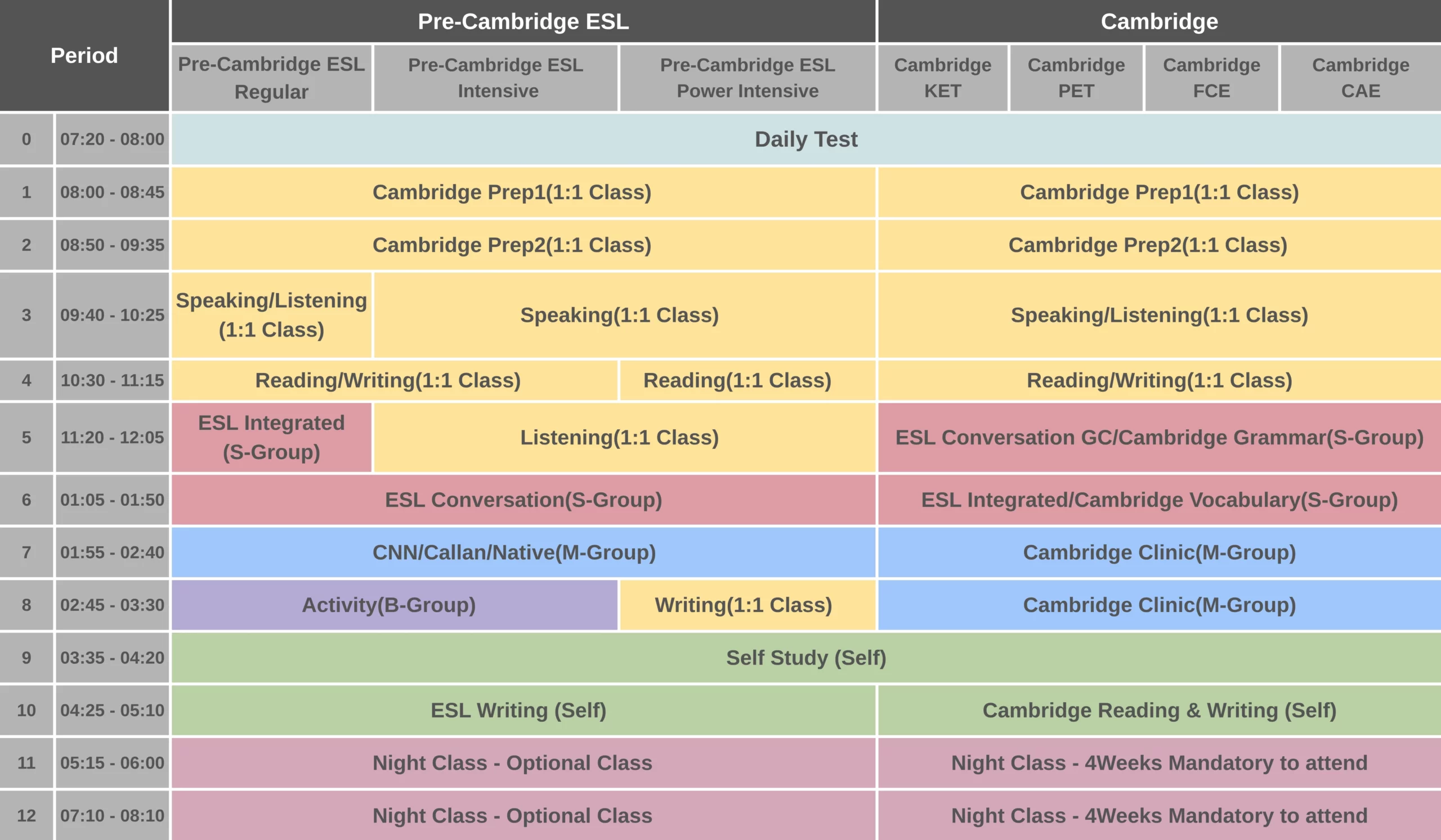Viewport: 1441px width, 840px height.
Task: Click the ESL Writing (Self) cell
Action: point(518,710)
